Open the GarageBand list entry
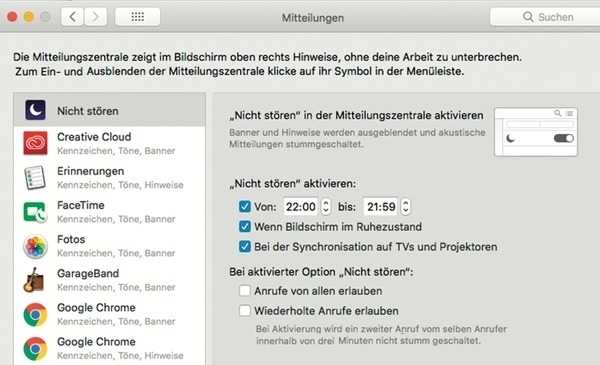The image size is (600, 365). (109, 280)
